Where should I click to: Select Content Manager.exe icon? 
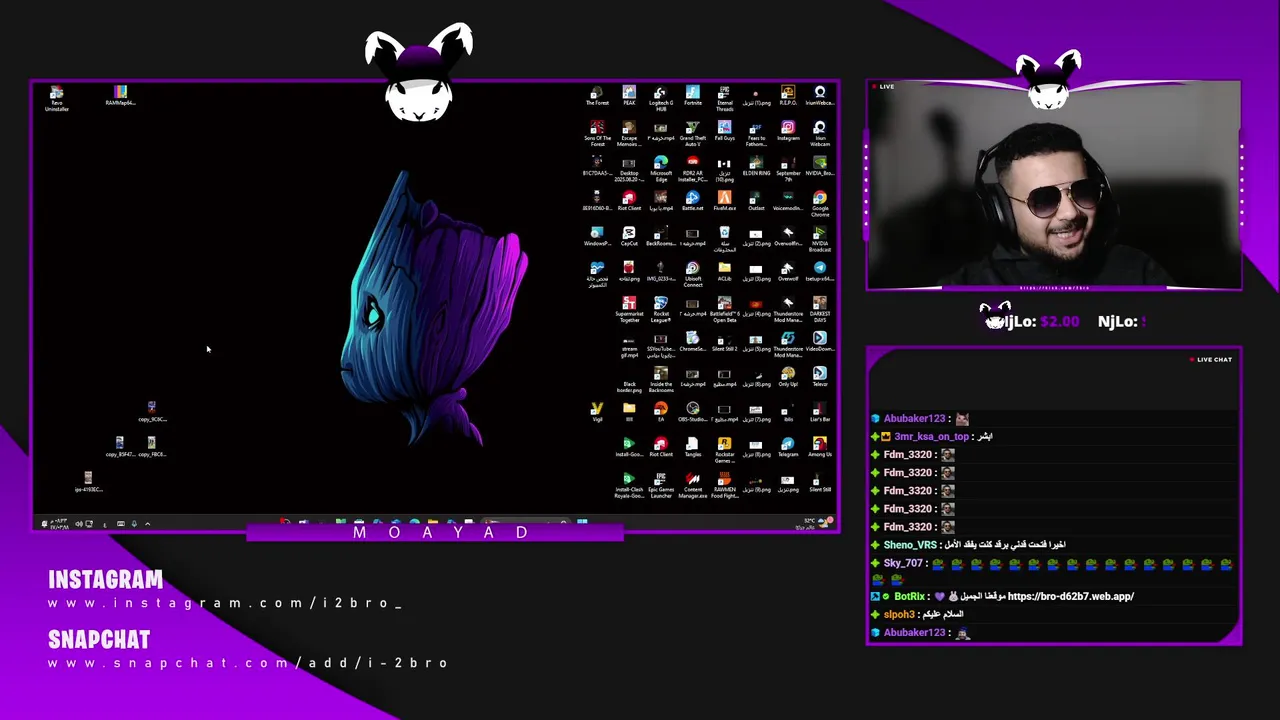pyautogui.click(x=692, y=485)
